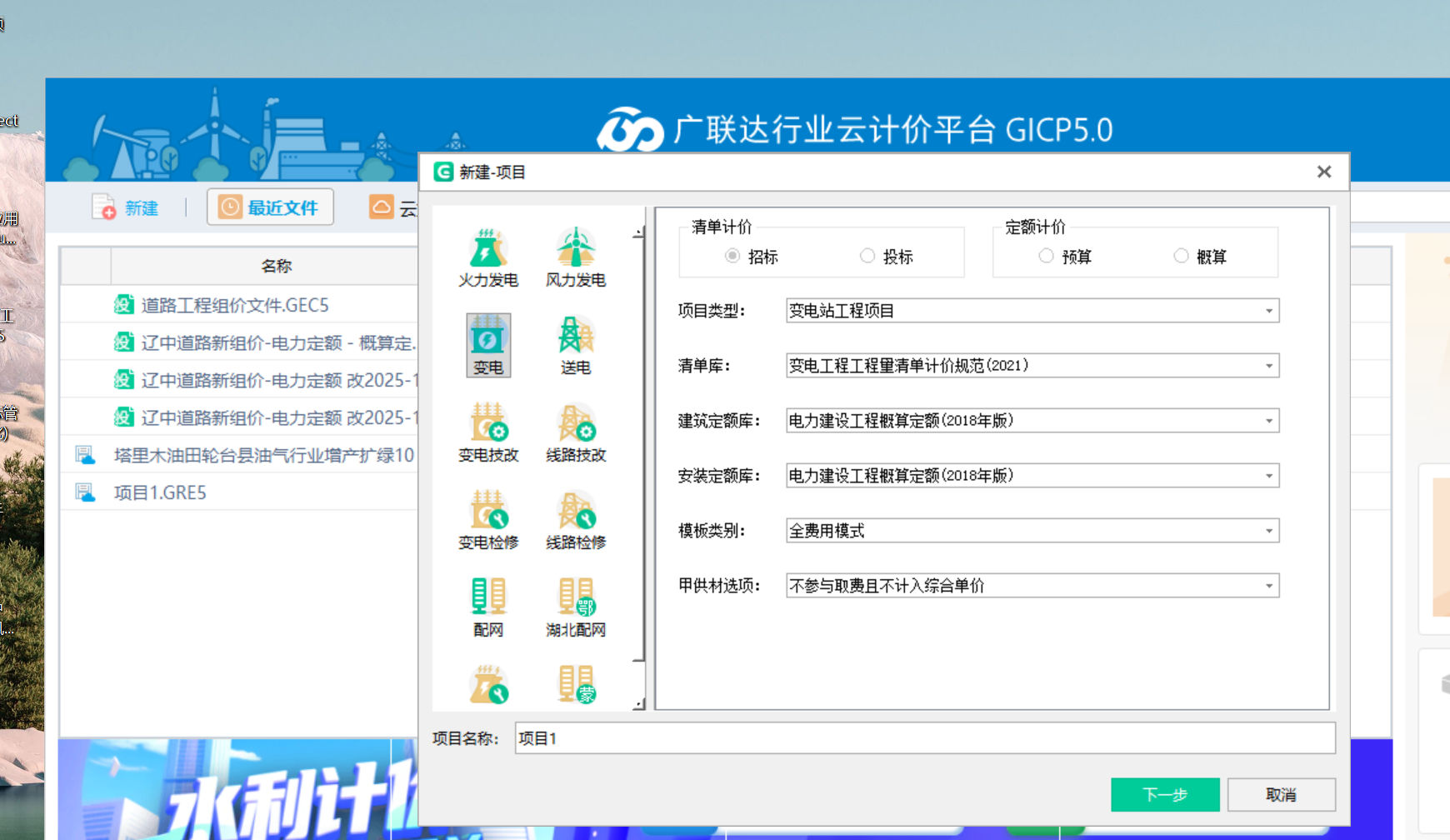Select 概算 under 定额计价
This screenshot has height=840, width=1450.
(x=1181, y=256)
